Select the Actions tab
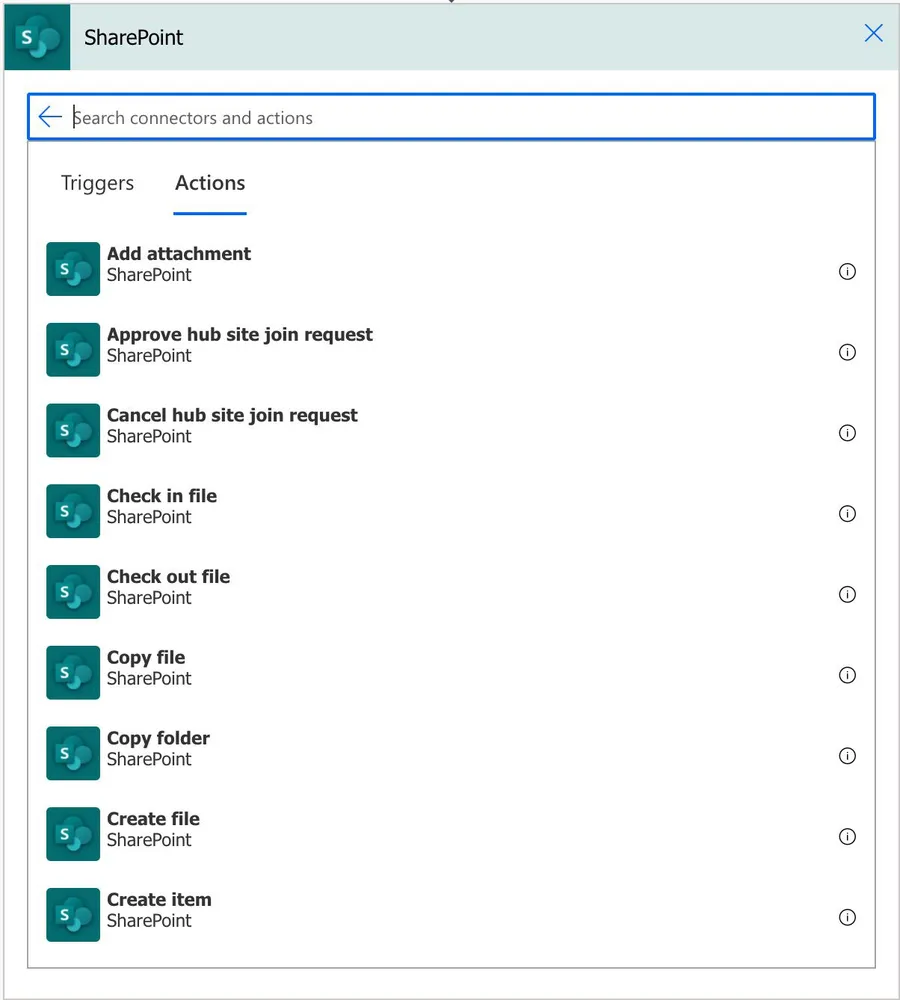Image resolution: width=900 pixels, height=1000 pixels. click(x=210, y=183)
